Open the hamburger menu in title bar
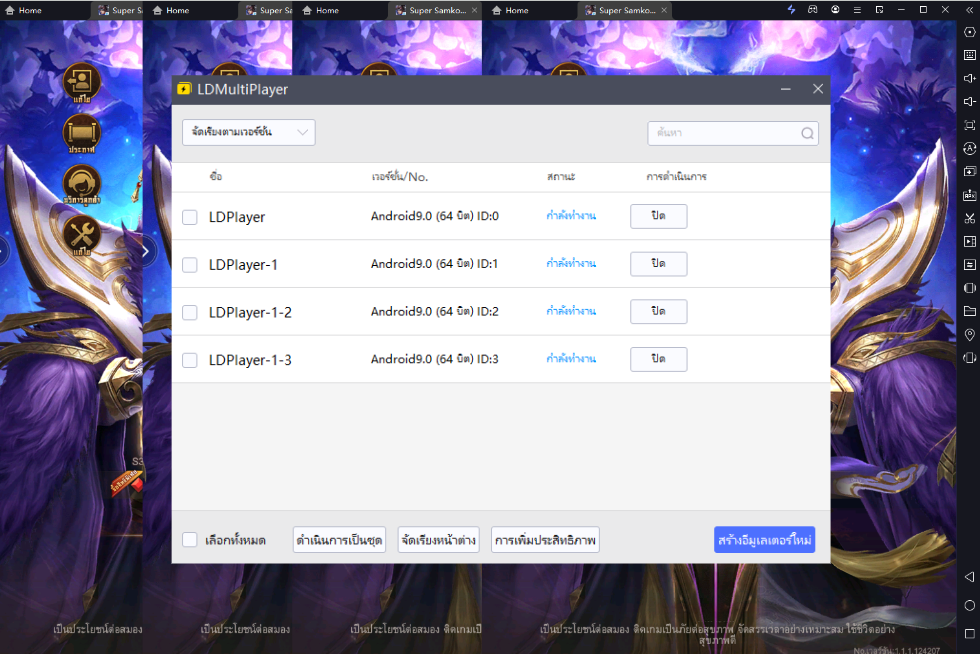 click(x=857, y=10)
